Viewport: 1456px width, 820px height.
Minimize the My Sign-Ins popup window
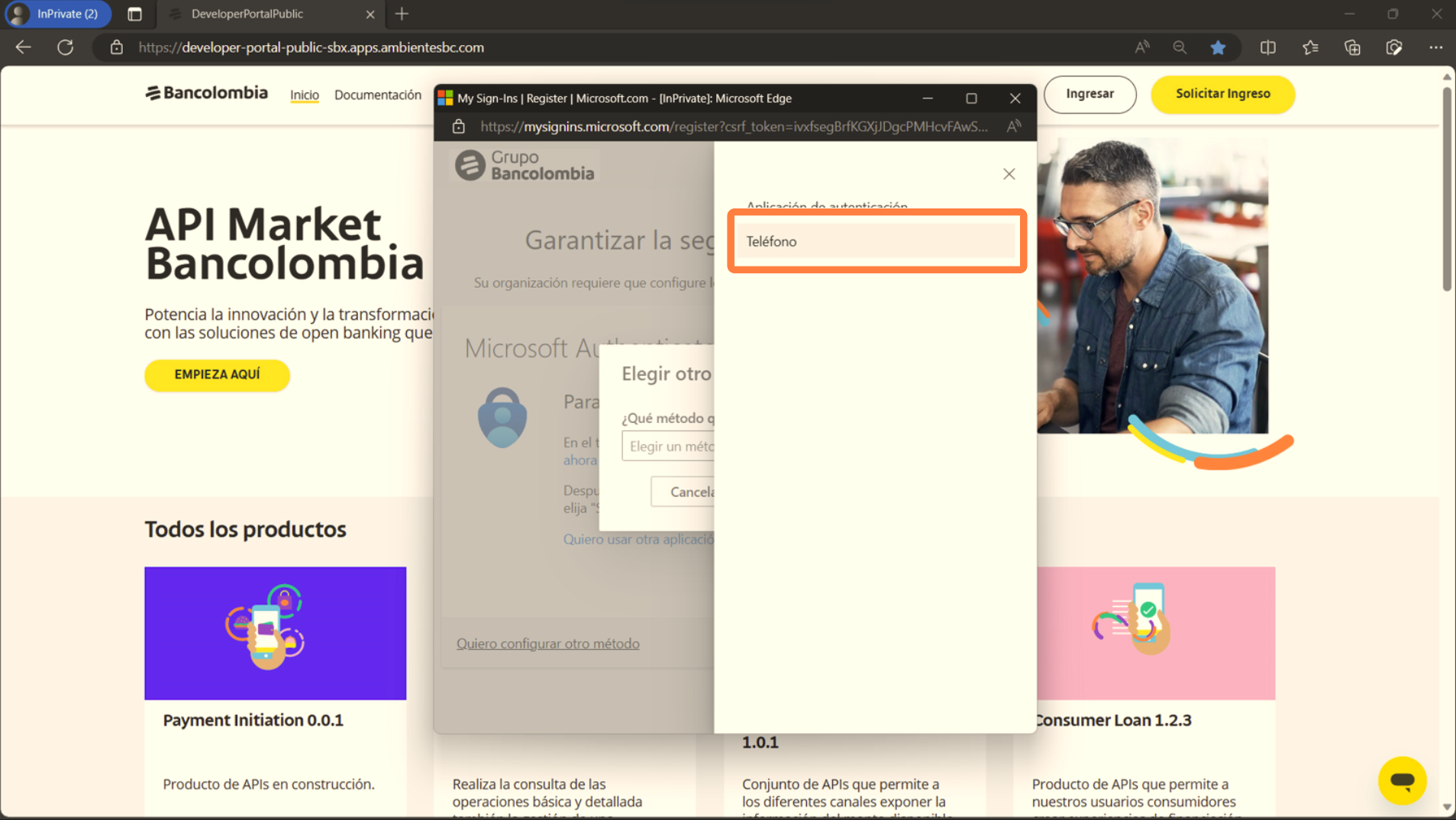[928, 98]
